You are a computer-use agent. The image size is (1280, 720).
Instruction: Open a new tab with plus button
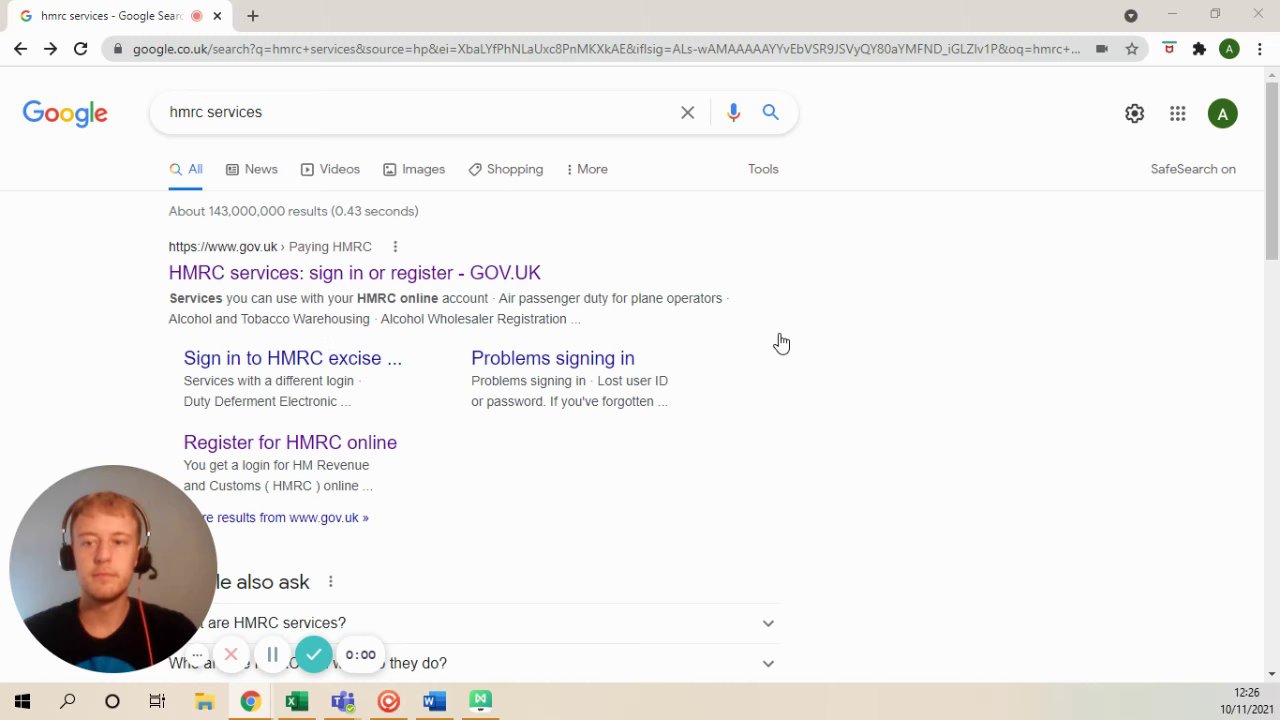point(253,16)
